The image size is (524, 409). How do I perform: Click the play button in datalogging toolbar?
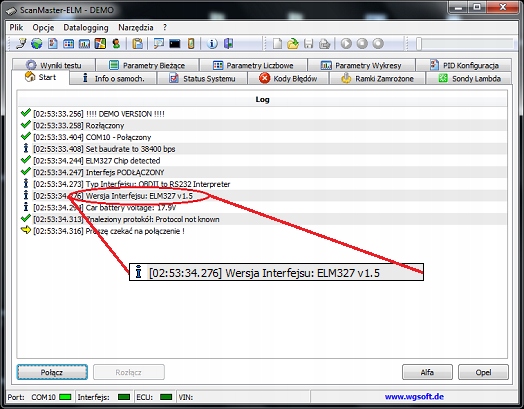click(x=346, y=44)
